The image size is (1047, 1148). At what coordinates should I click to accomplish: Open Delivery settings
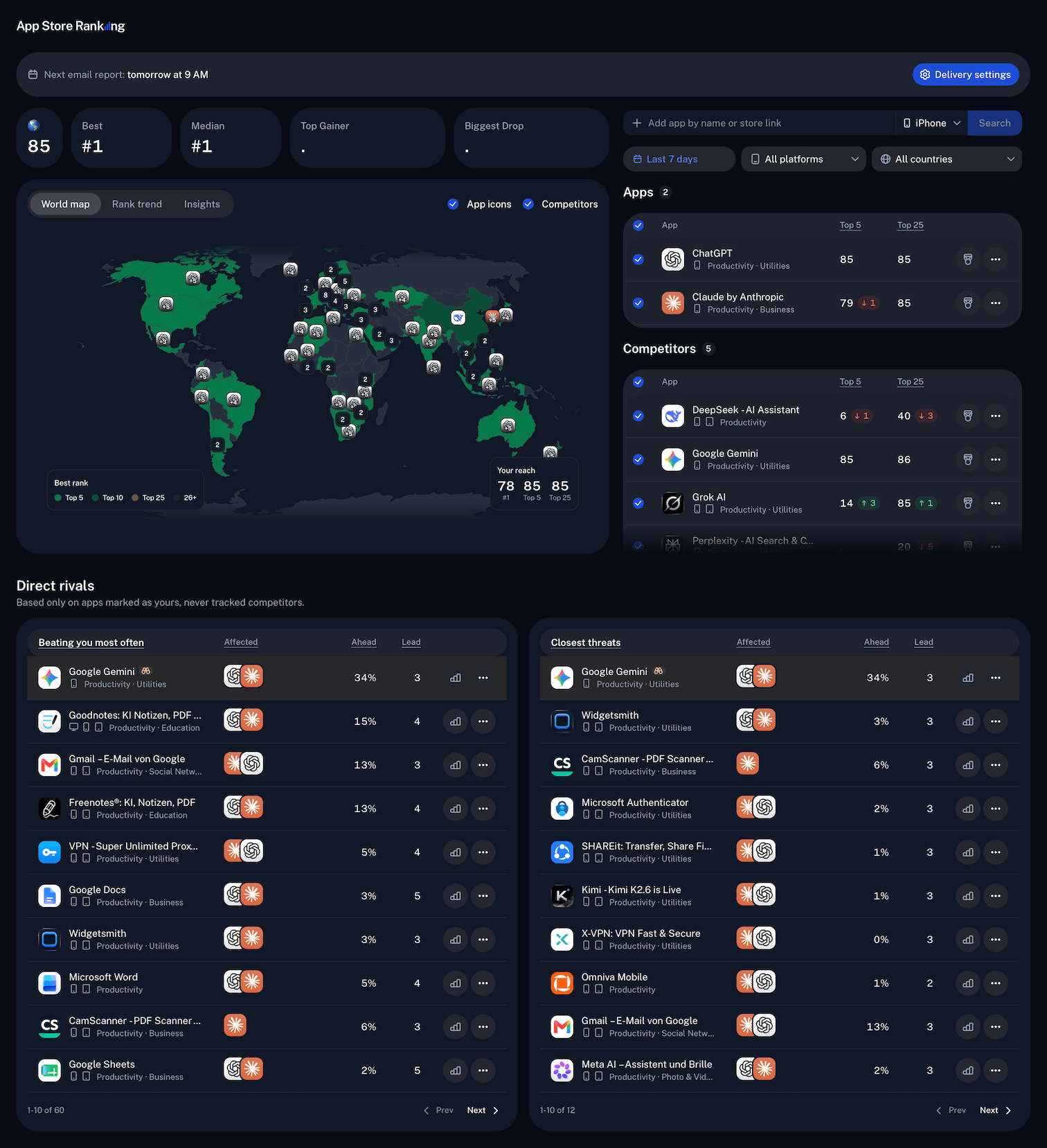click(966, 75)
